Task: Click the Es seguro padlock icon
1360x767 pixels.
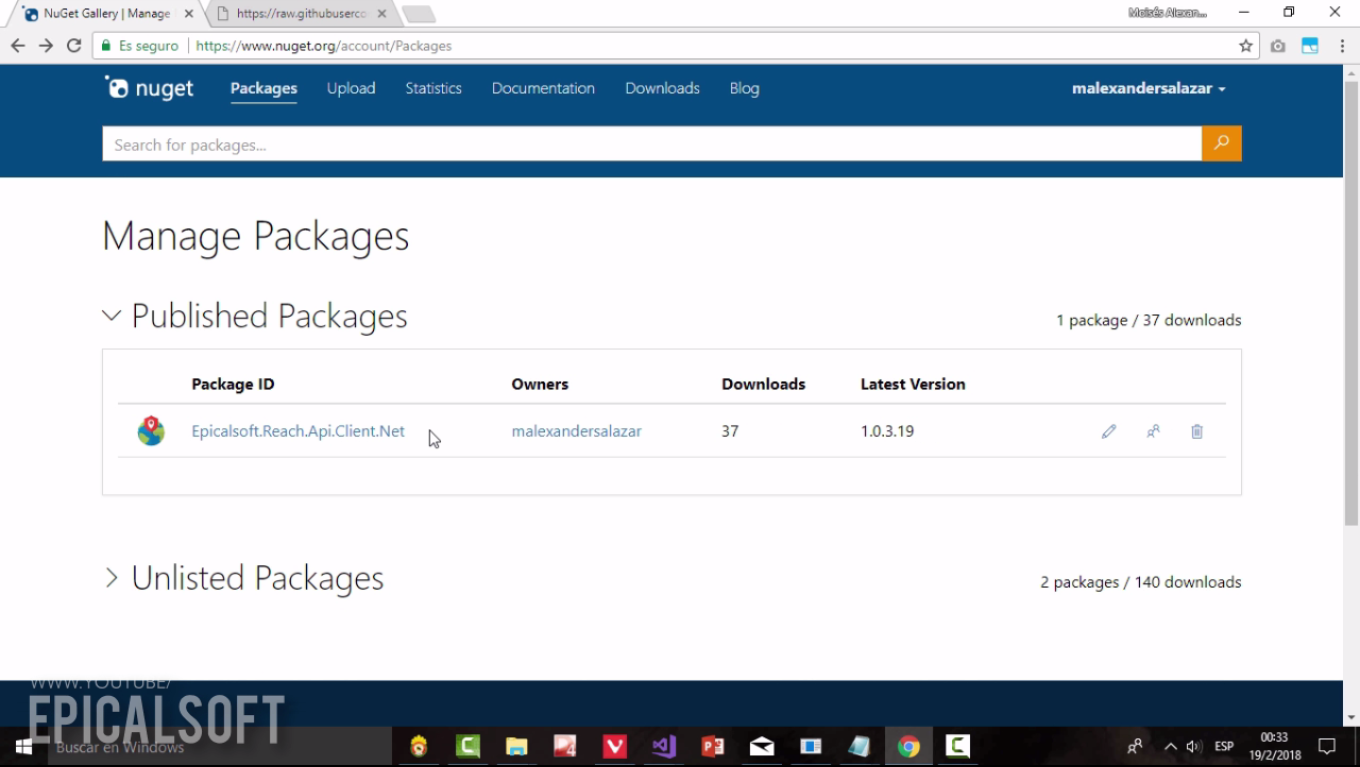Action: [105, 45]
